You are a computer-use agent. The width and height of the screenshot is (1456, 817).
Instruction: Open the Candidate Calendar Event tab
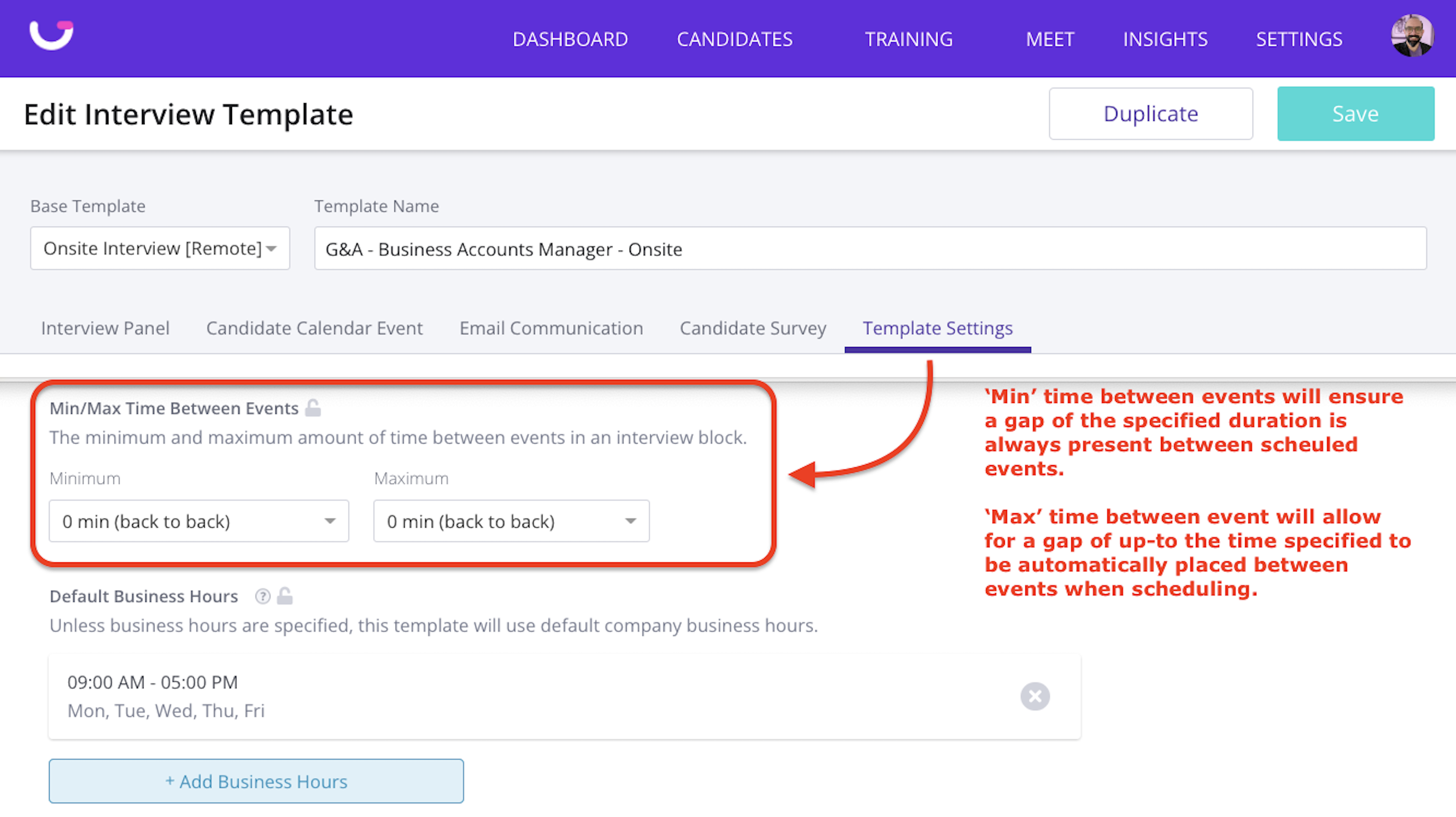(x=314, y=328)
